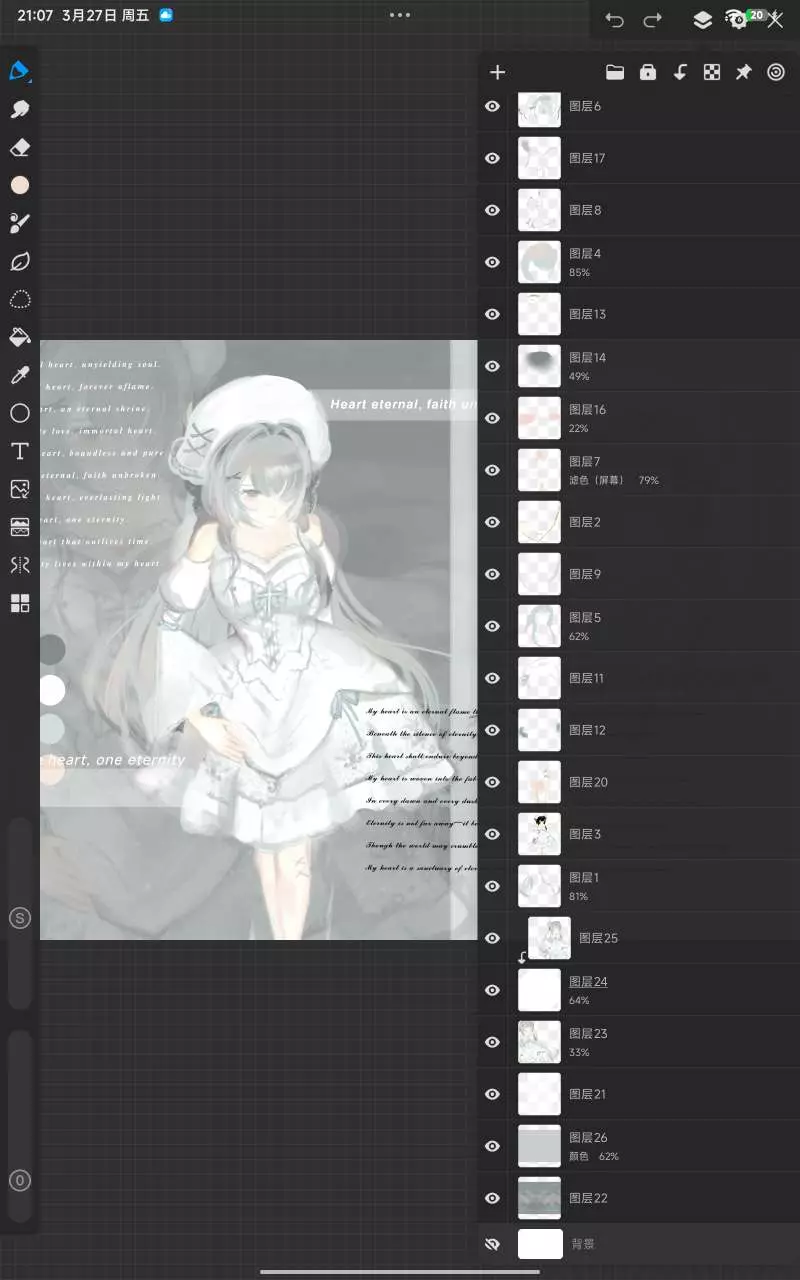Screen dimensions: 800x1280
Task: Create a new layer group folder
Action: (615, 72)
